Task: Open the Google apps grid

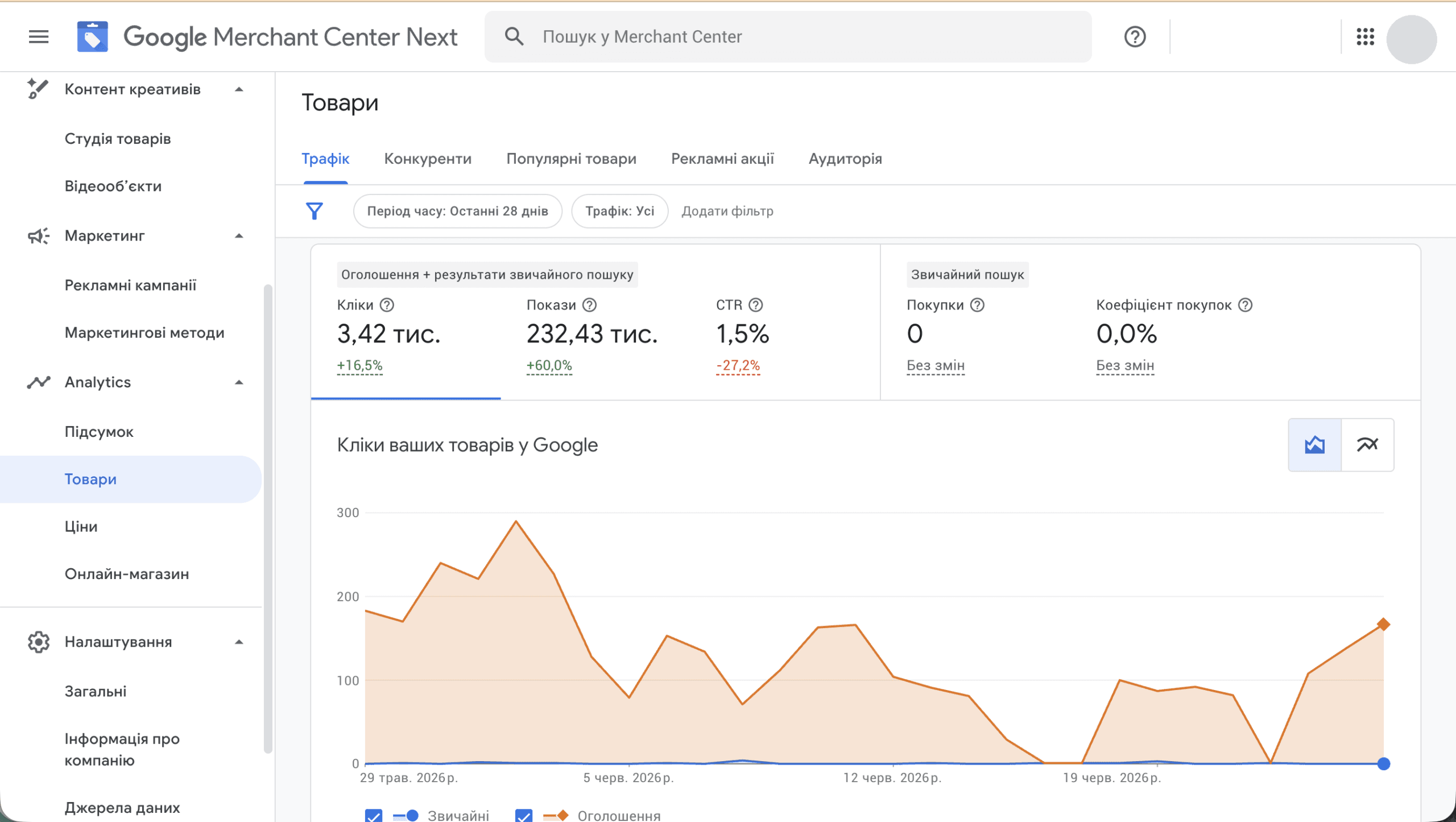Action: (x=1365, y=37)
